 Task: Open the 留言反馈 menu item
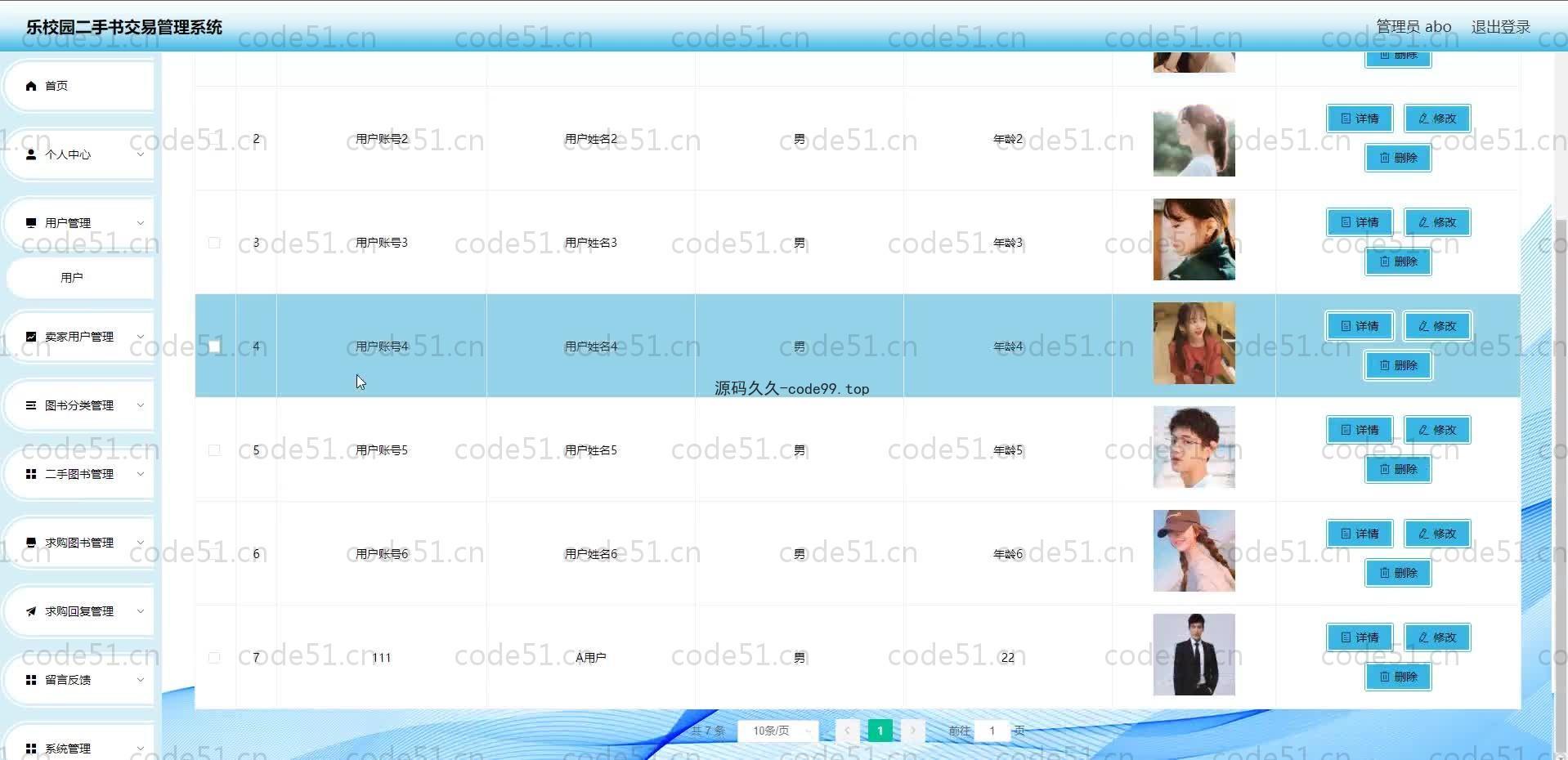click(80, 680)
